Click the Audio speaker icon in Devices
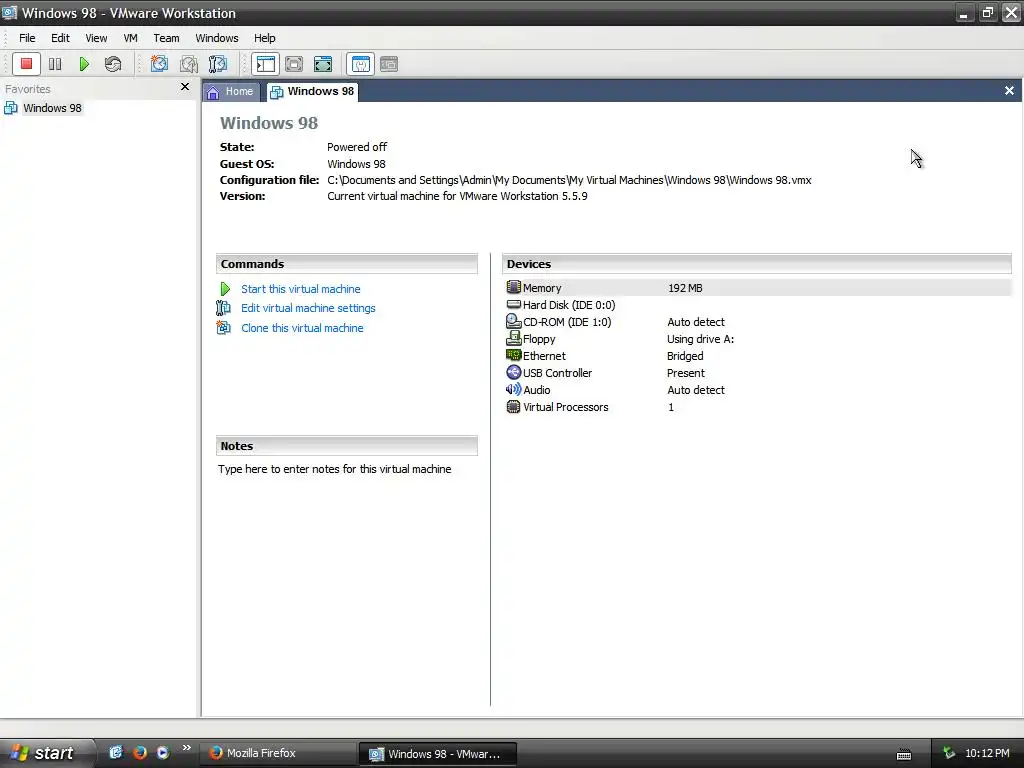Image resolution: width=1024 pixels, height=768 pixels. click(x=513, y=389)
